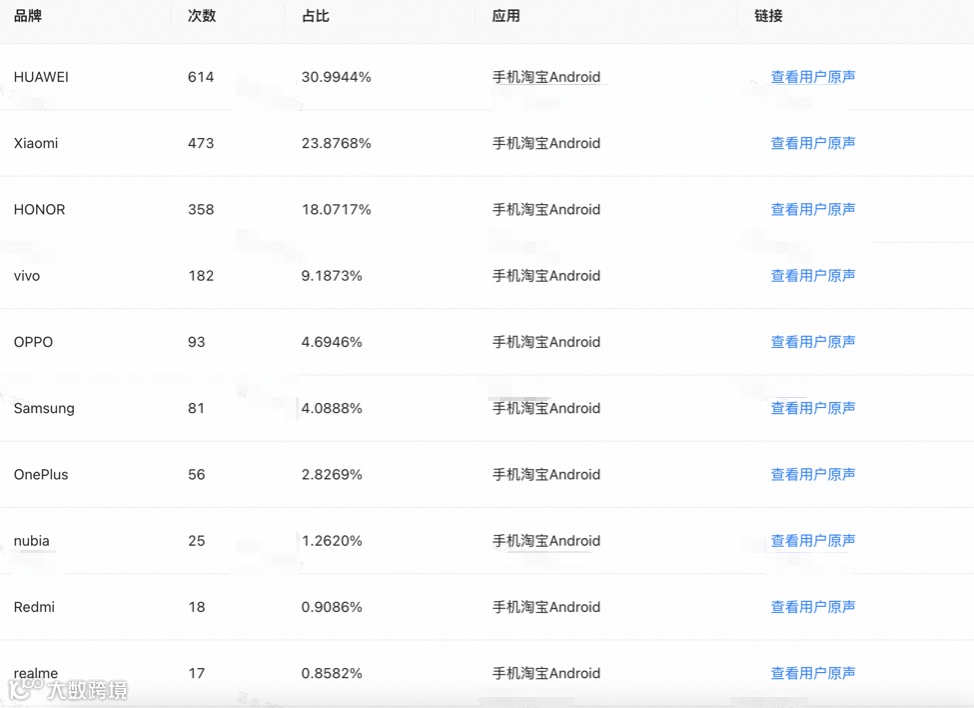Image resolution: width=974 pixels, height=708 pixels.
Task: Select the vivo brand cell
Action: [x=27, y=276]
